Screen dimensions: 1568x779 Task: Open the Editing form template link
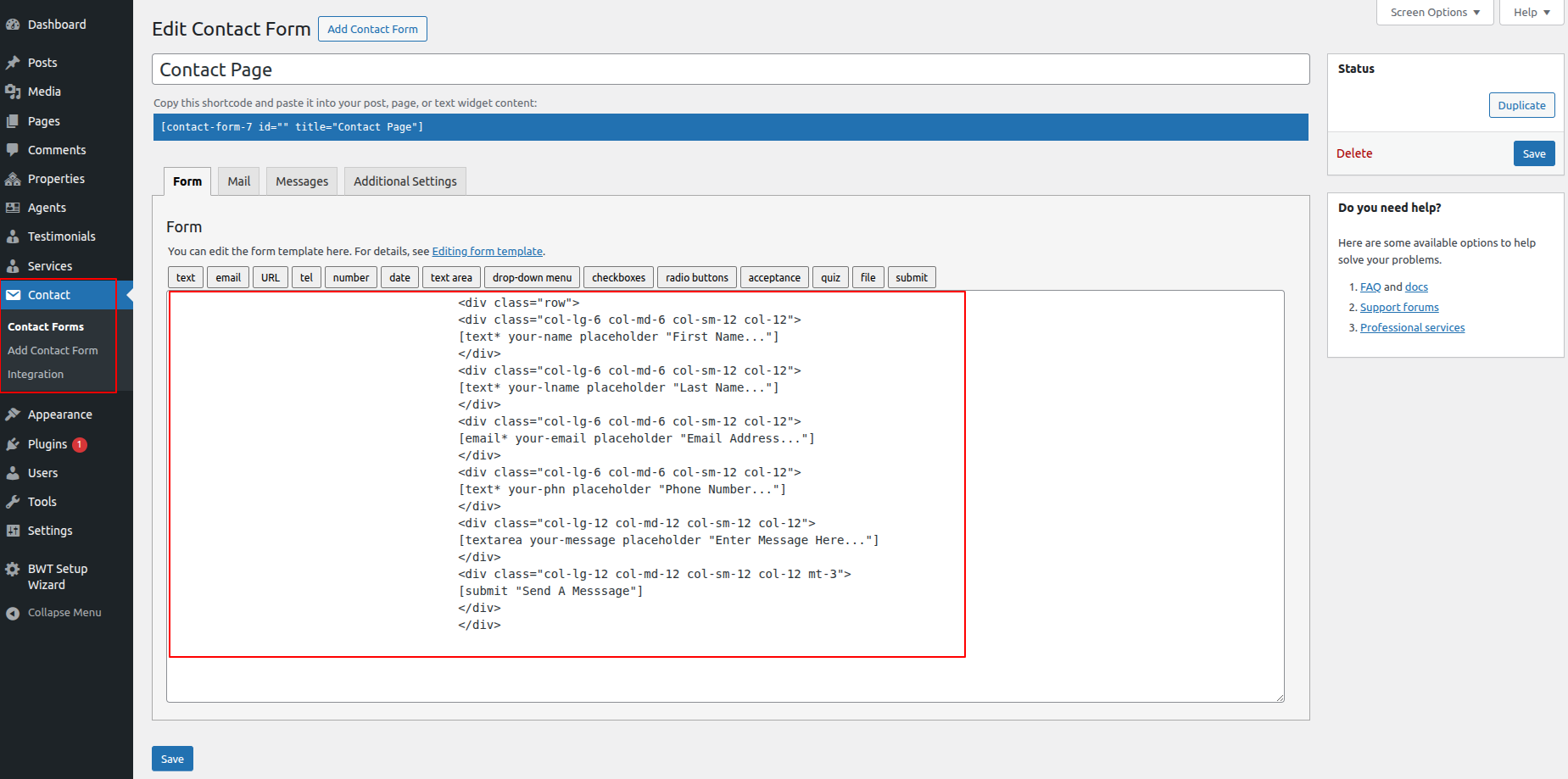click(487, 252)
